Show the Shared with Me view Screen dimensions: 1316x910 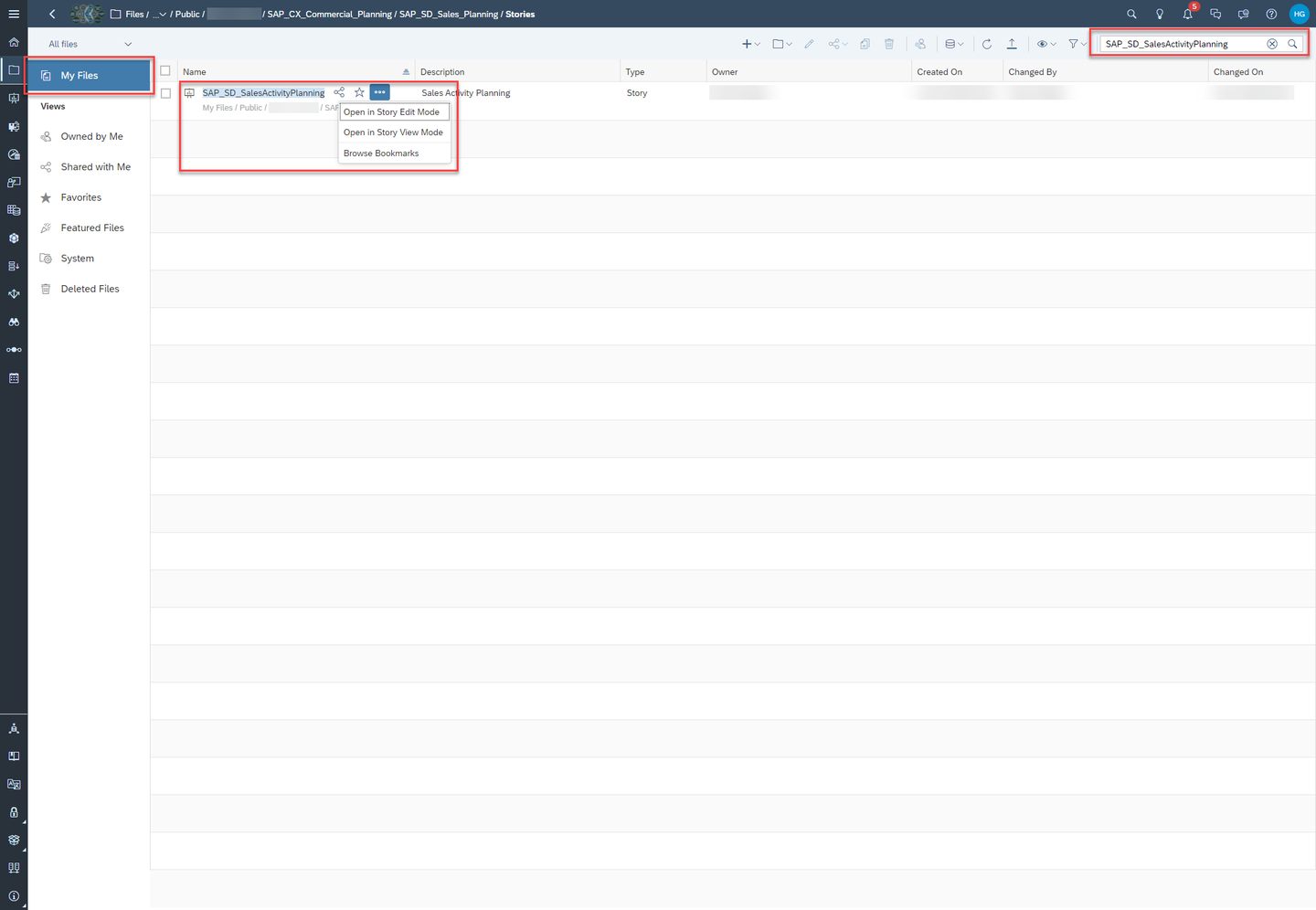[90, 167]
